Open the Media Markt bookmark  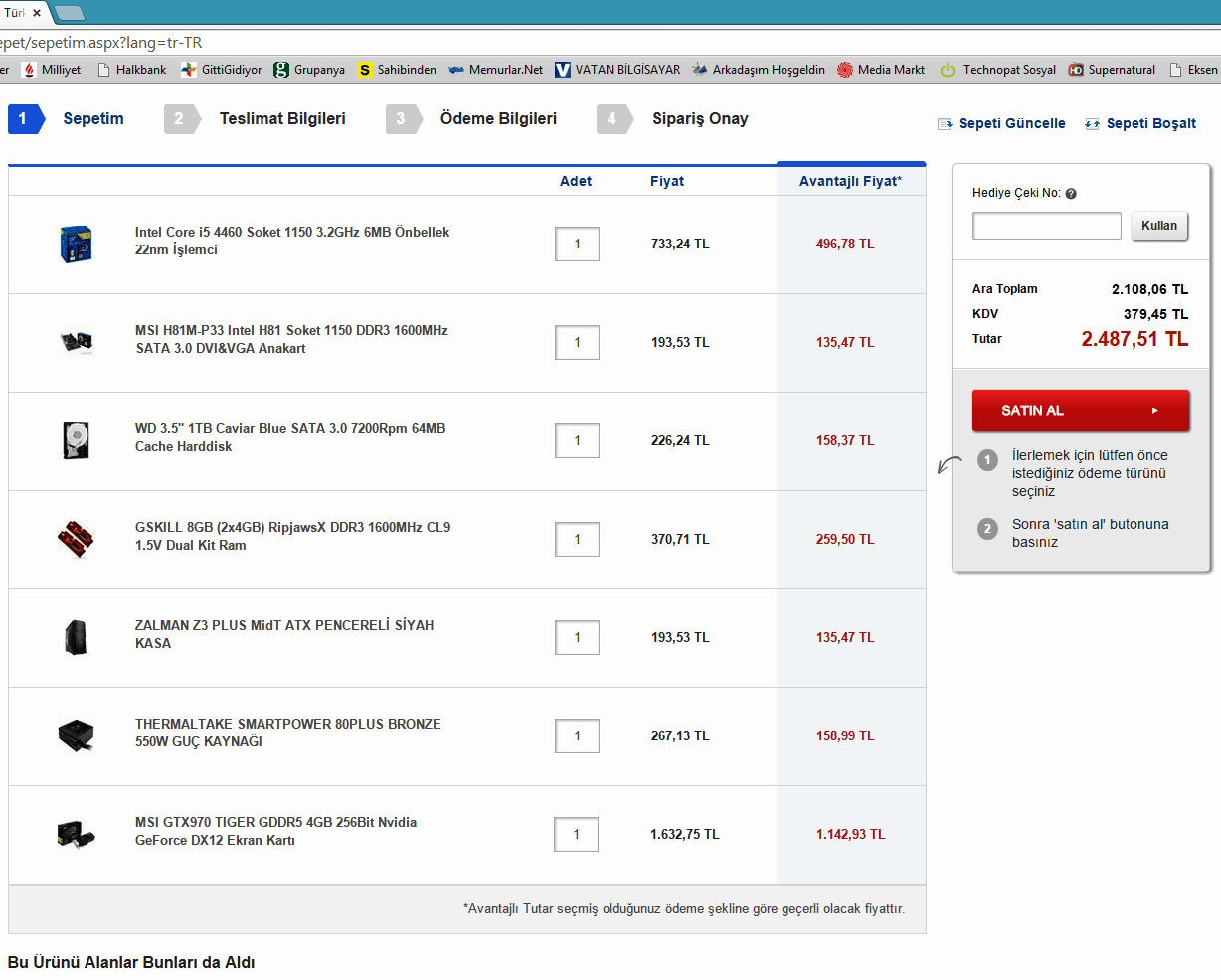[881, 70]
